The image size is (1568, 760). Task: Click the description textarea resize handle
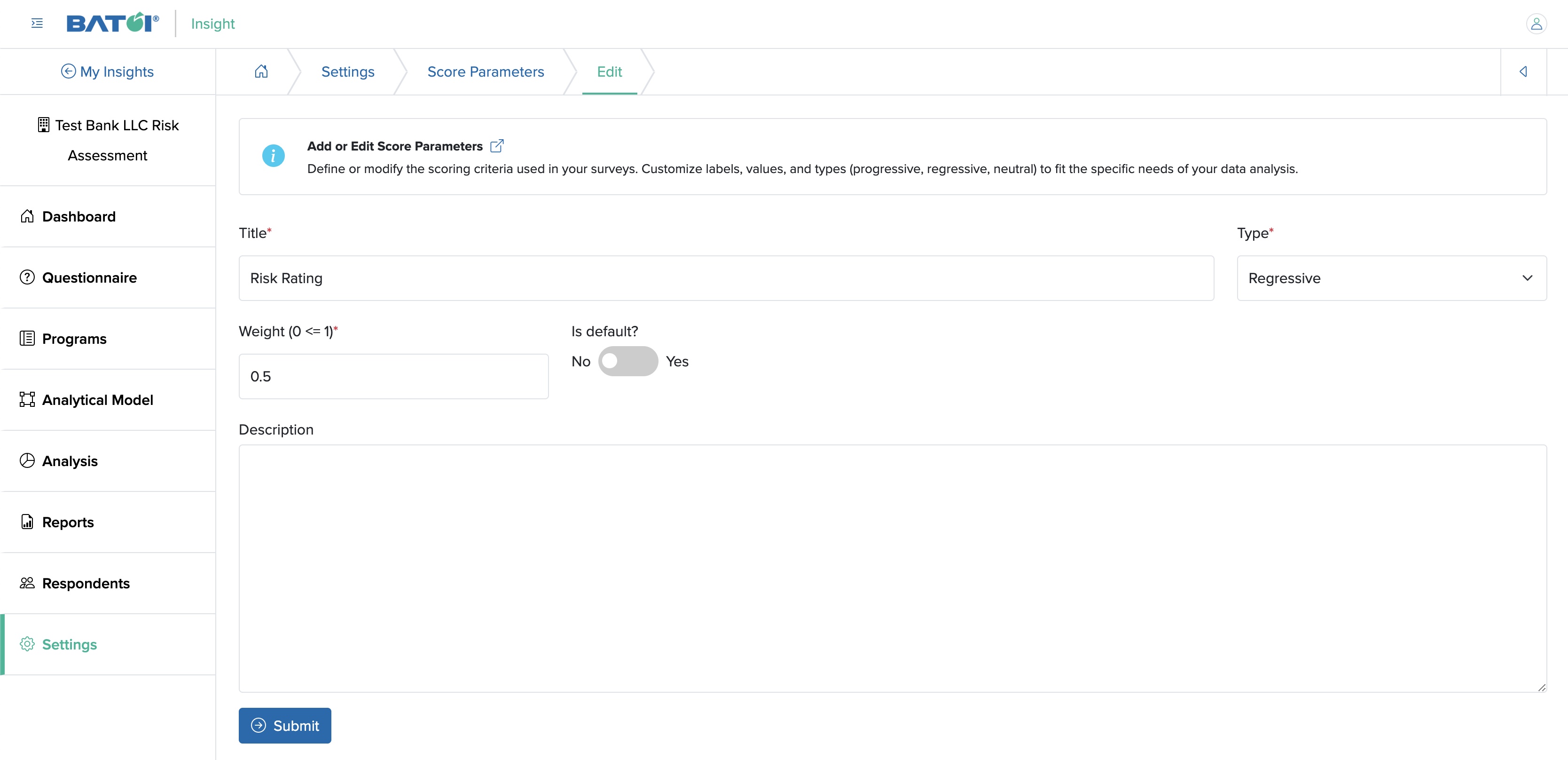coord(1541,687)
